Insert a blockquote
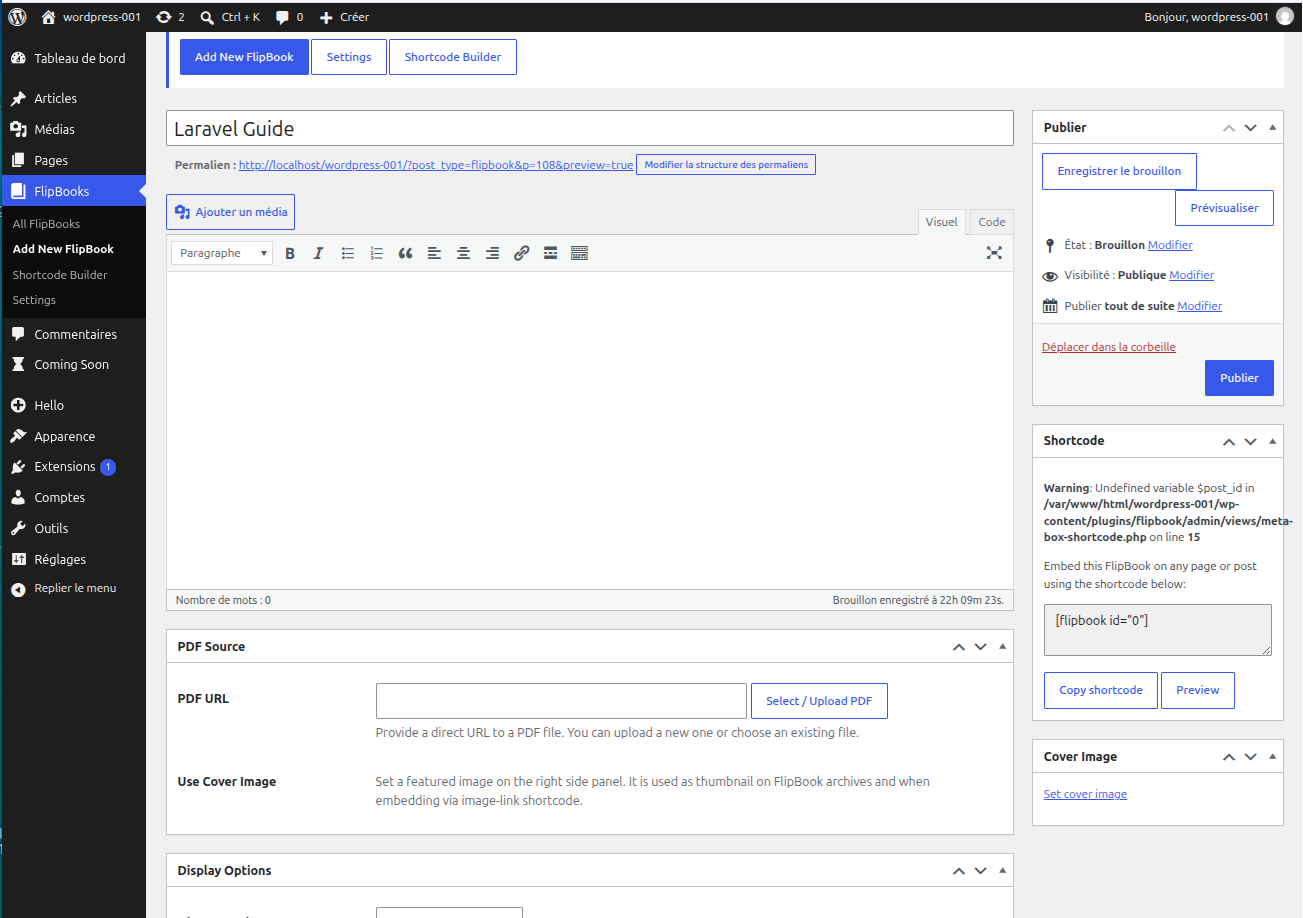 pyautogui.click(x=405, y=254)
